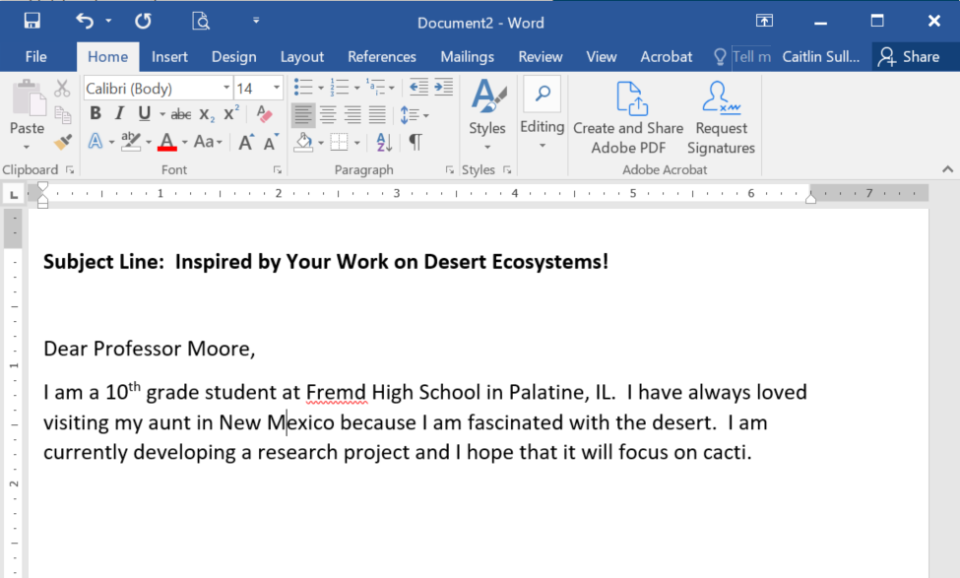Apply strikethrough with the abc button
960x578 pixels.
pyautogui.click(x=181, y=114)
